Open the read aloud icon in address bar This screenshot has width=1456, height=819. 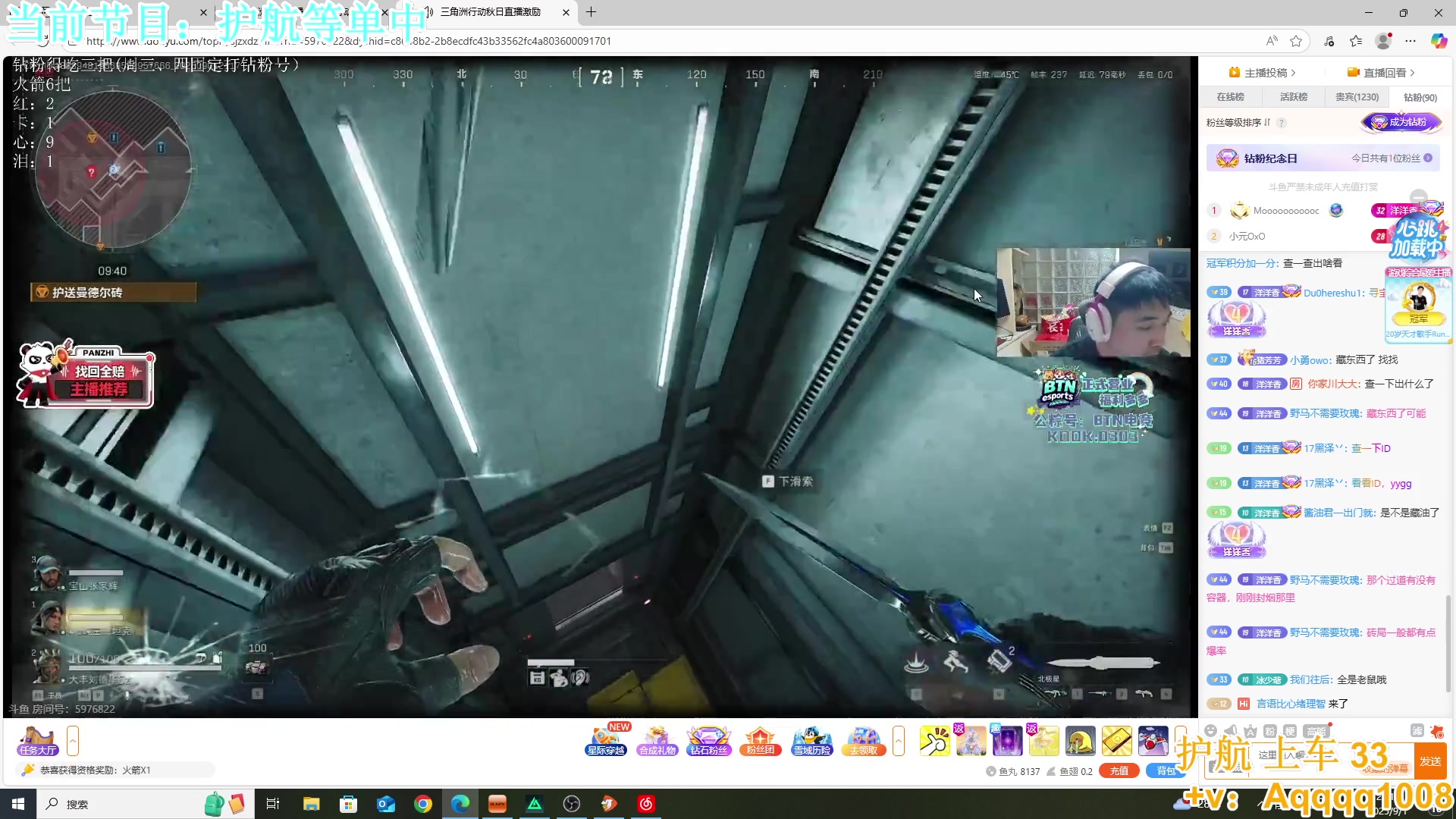pyautogui.click(x=1272, y=41)
